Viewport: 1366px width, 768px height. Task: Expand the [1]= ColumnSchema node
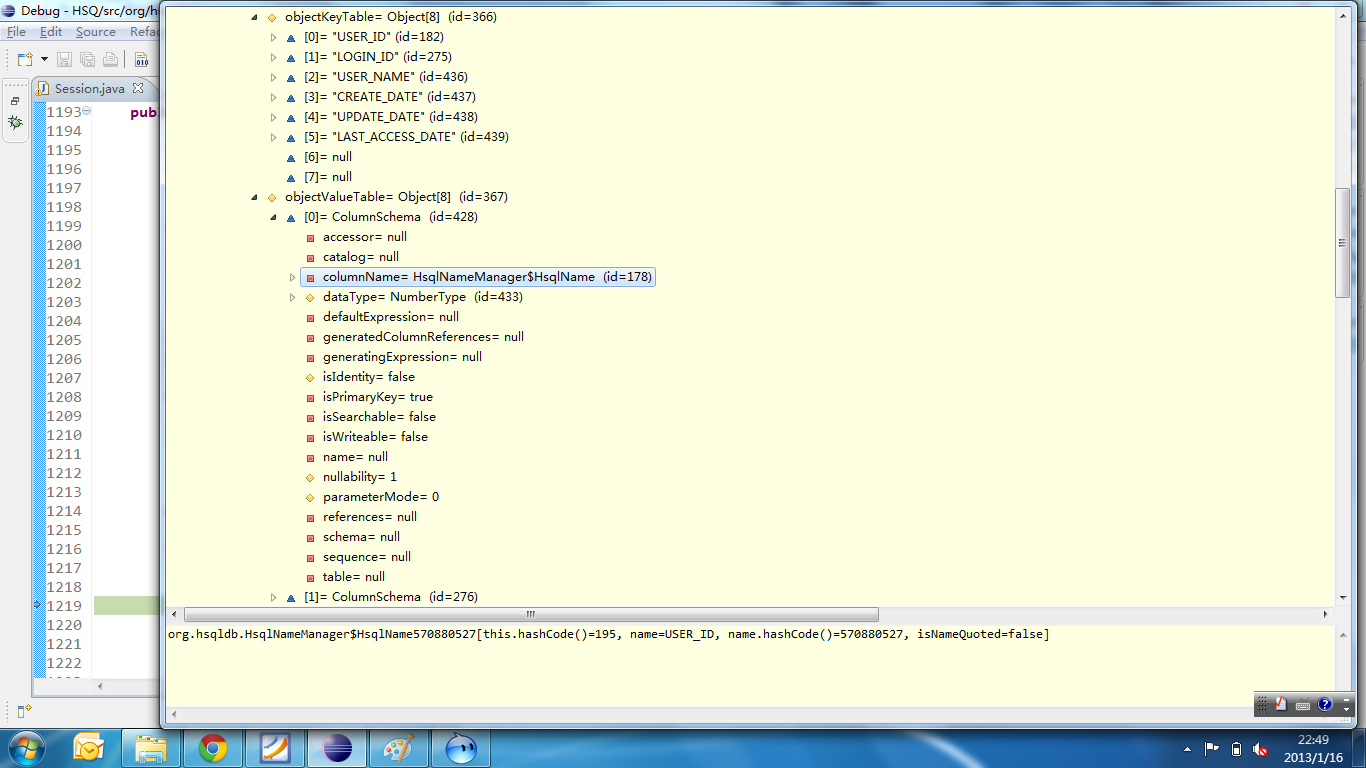tap(273, 597)
